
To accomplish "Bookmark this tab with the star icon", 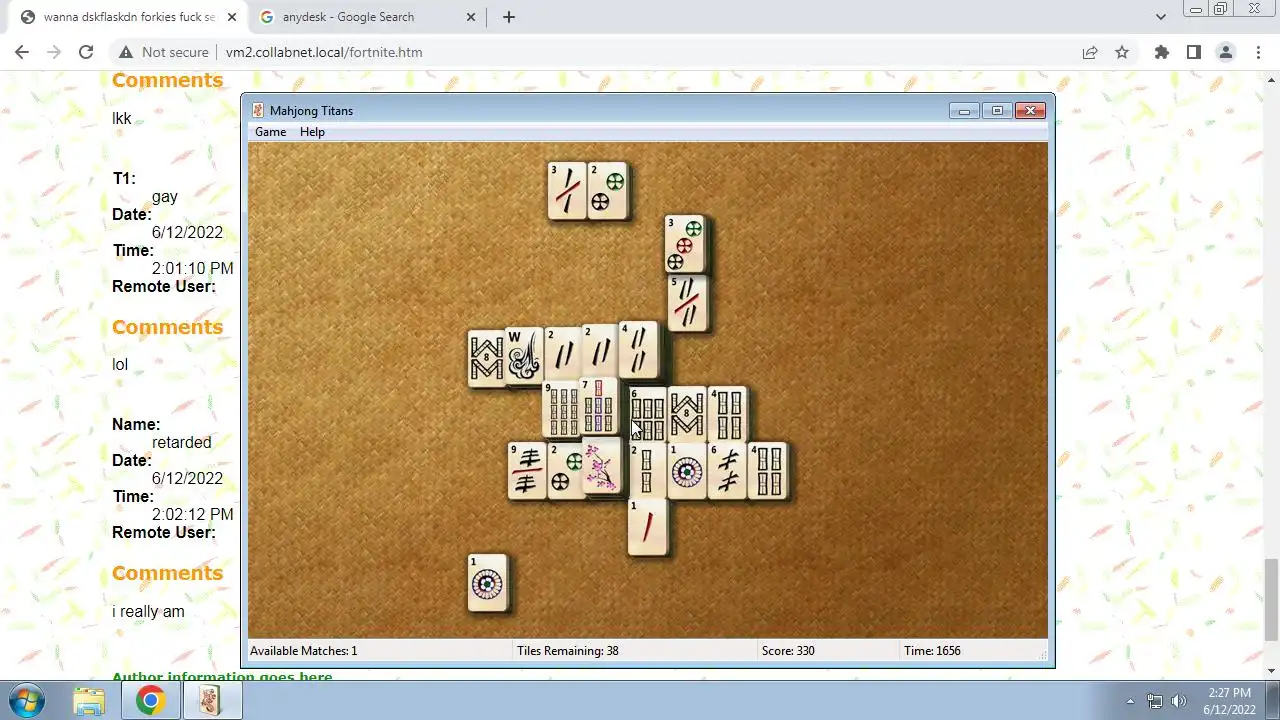I will (1122, 52).
